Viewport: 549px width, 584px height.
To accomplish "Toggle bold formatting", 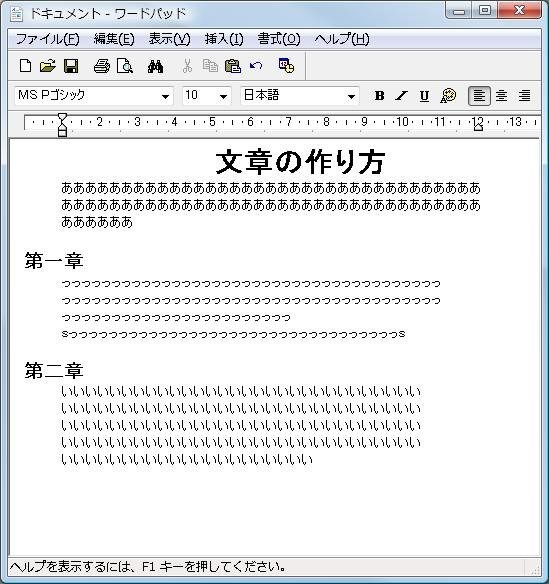I will click(x=379, y=96).
